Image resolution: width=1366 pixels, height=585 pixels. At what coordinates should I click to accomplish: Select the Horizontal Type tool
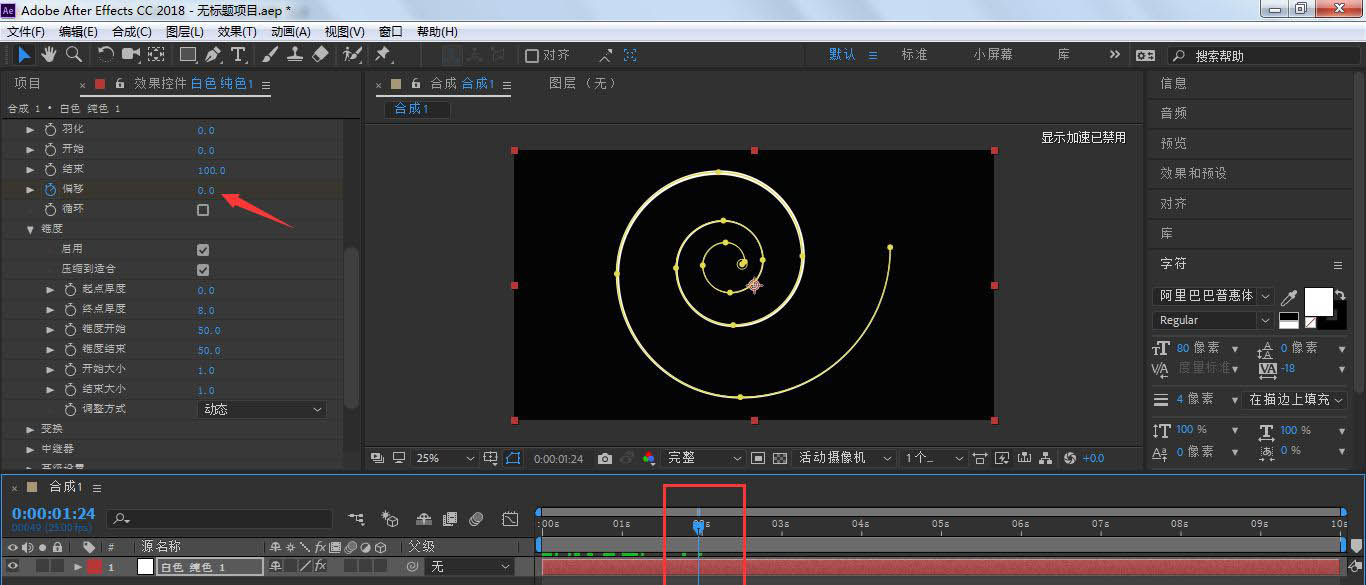pyautogui.click(x=238, y=55)
